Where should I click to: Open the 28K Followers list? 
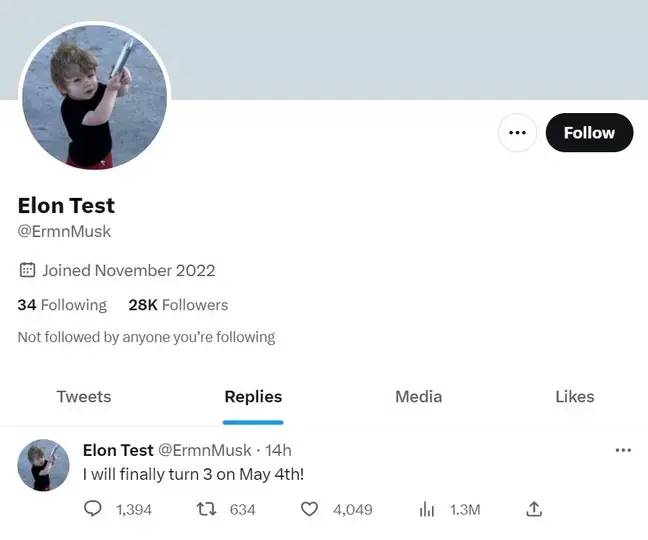[178, 305]
